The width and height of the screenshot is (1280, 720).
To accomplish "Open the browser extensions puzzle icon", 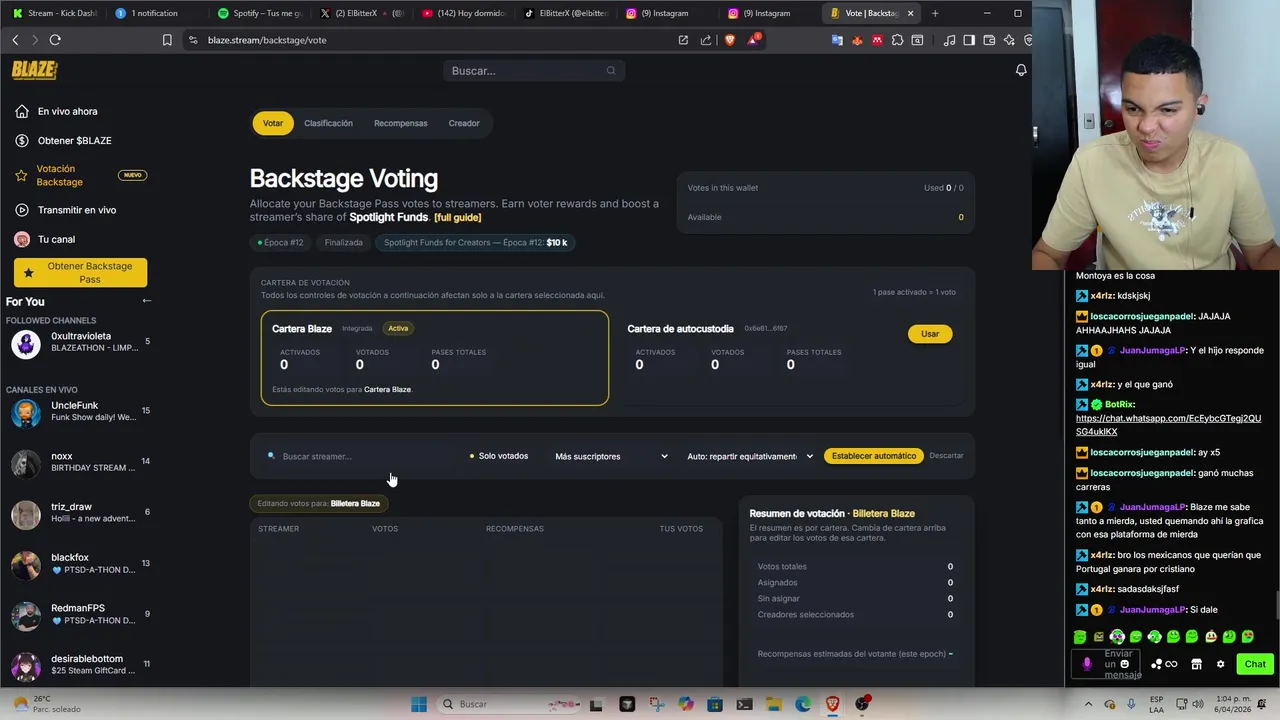I will click(897, 40).
